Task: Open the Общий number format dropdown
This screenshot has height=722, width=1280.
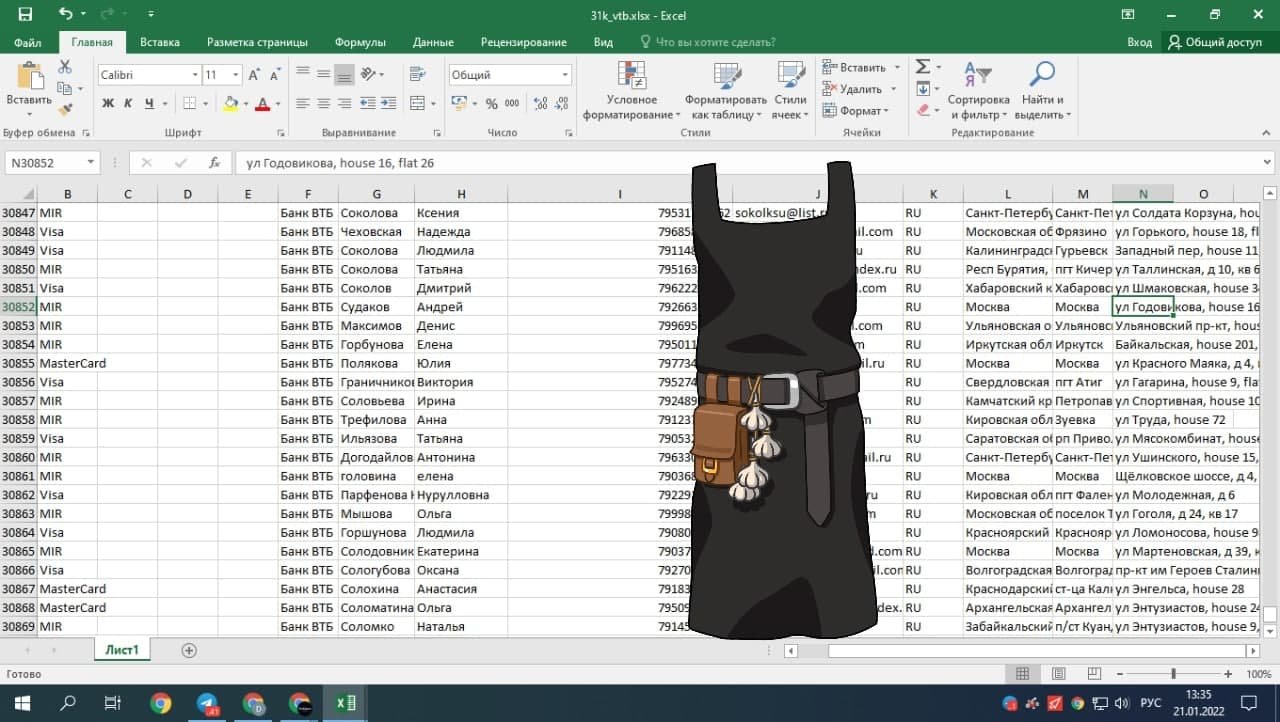Action: click(x=565, y=75)
